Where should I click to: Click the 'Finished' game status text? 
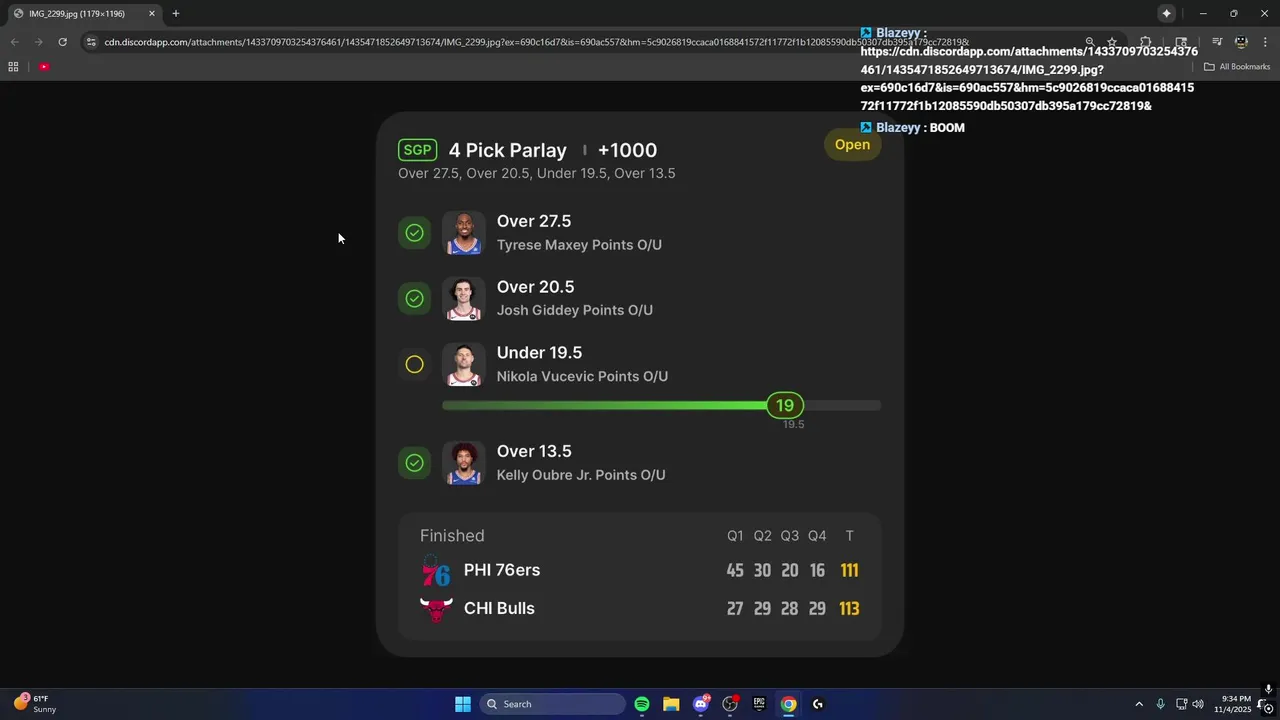(452, 536)
